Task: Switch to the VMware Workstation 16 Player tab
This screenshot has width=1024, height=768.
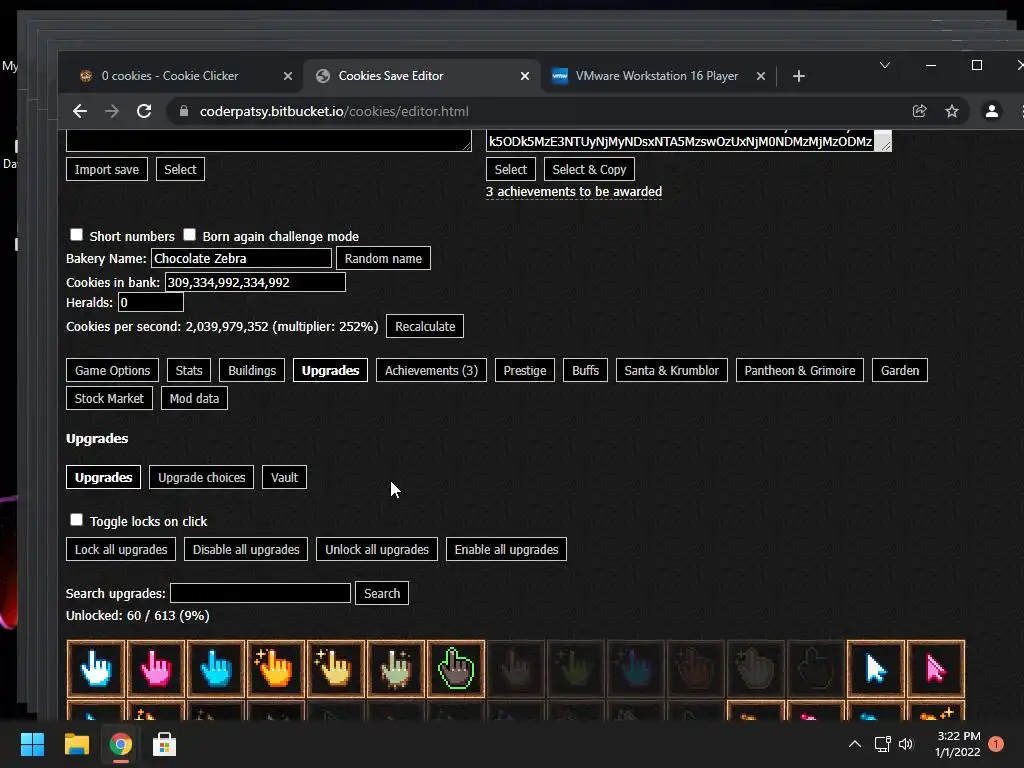Action: pyautogui.click(x=656, y=76)
